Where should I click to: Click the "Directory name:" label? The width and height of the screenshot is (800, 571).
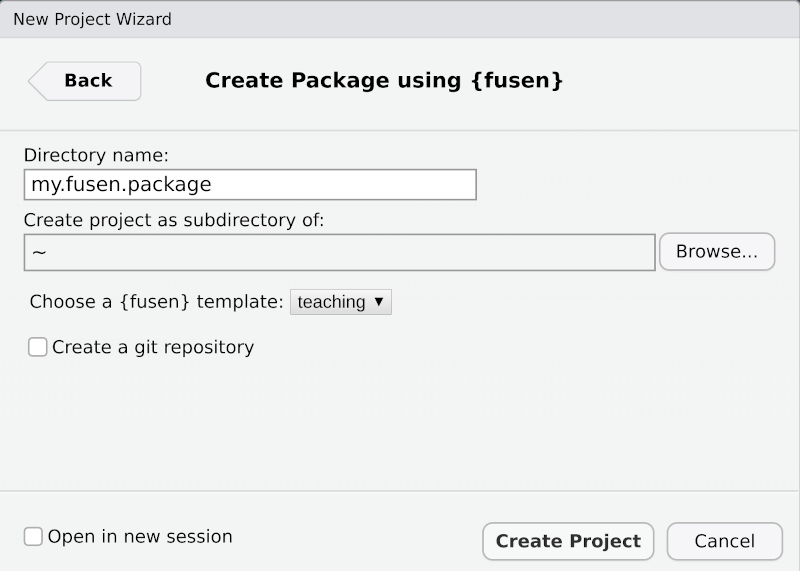[x=96, y=156]
